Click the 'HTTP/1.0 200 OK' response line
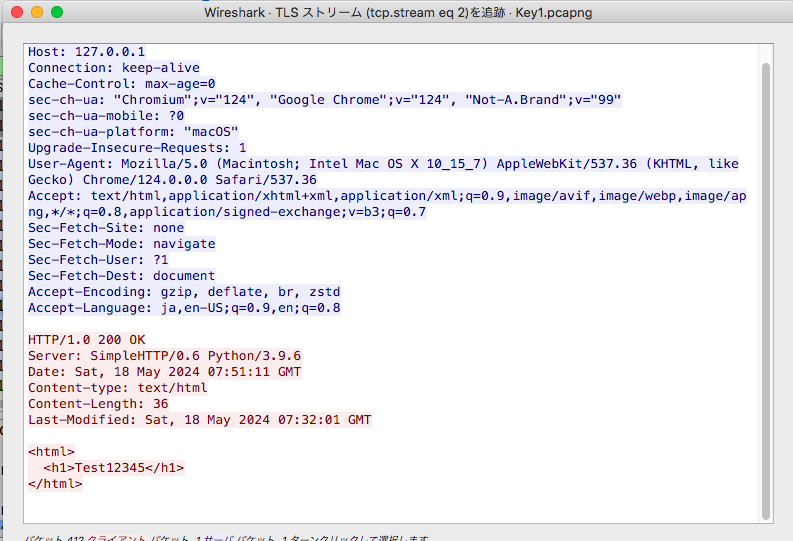Image resolution: width=793 pixels, height=541 pixels. 86,340
